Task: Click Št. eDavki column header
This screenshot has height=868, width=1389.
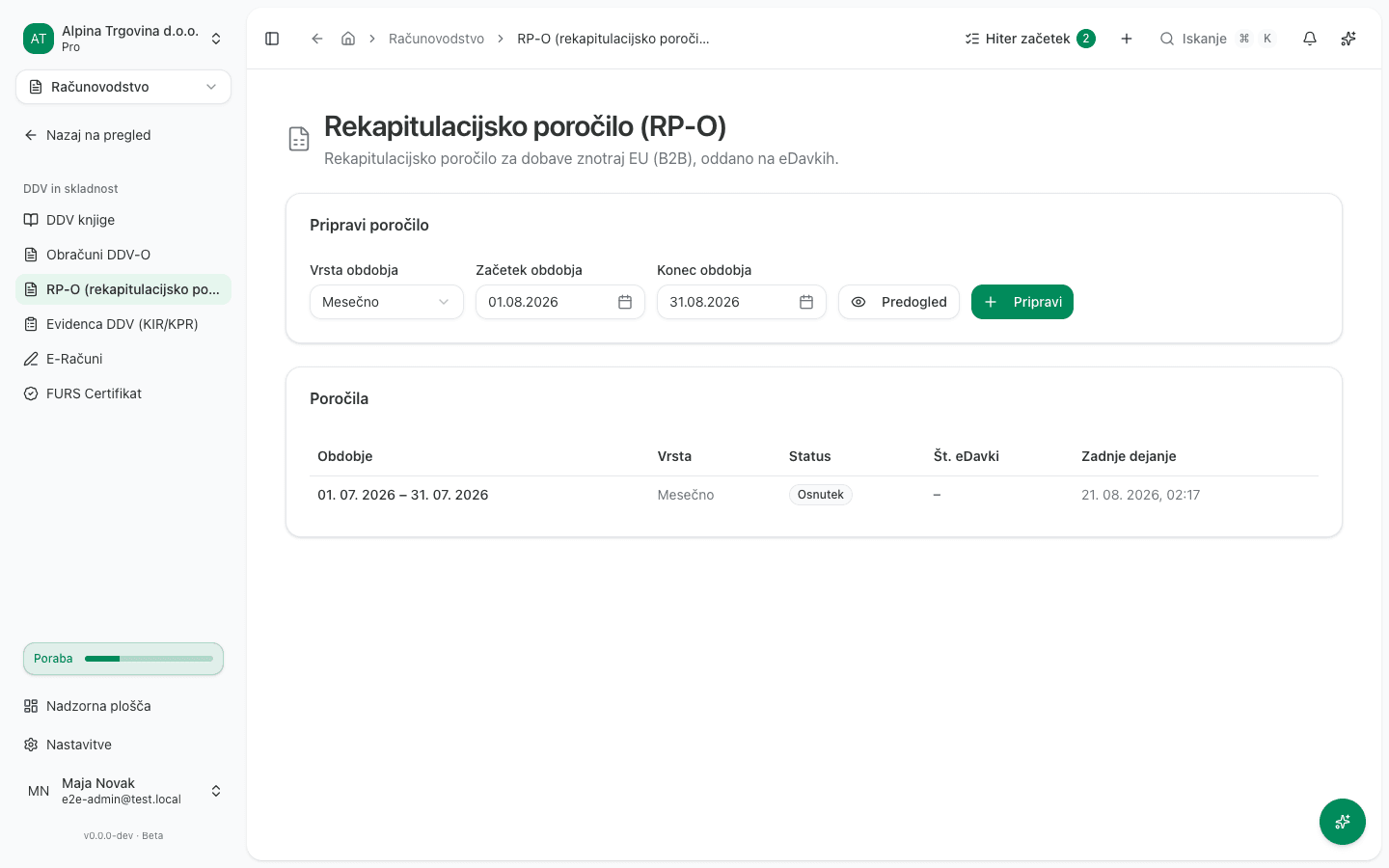Action: (967, 456)
